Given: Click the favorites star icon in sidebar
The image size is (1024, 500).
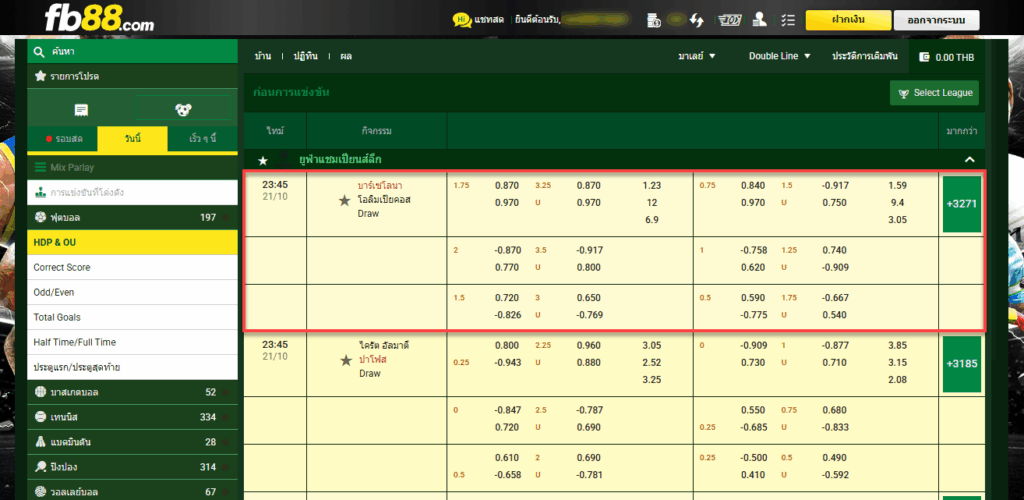Looking at the screenshot, I should click(40, 76).
